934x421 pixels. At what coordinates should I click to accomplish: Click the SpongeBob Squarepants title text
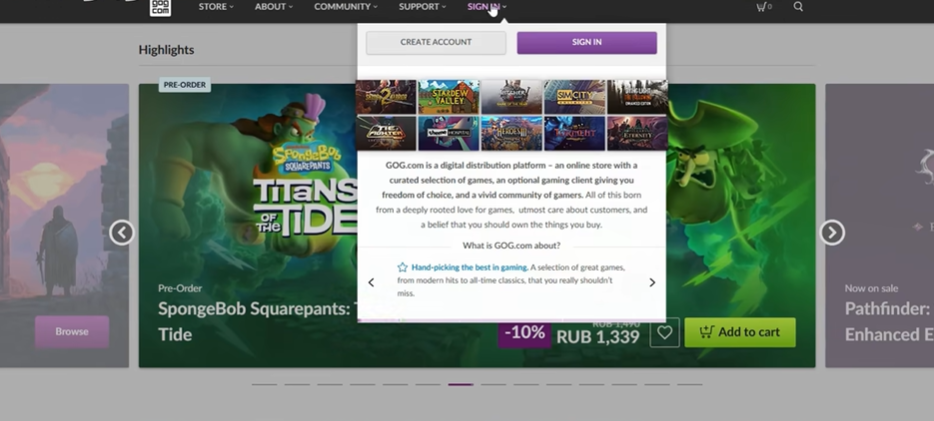coord(257,322)
